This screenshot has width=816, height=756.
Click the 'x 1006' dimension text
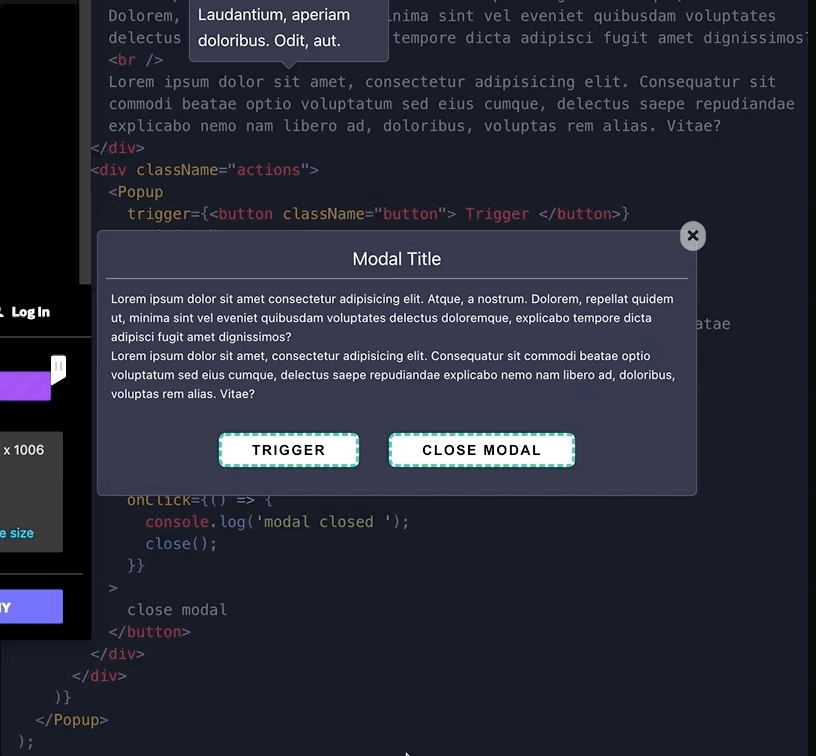(x=24, y=450)
